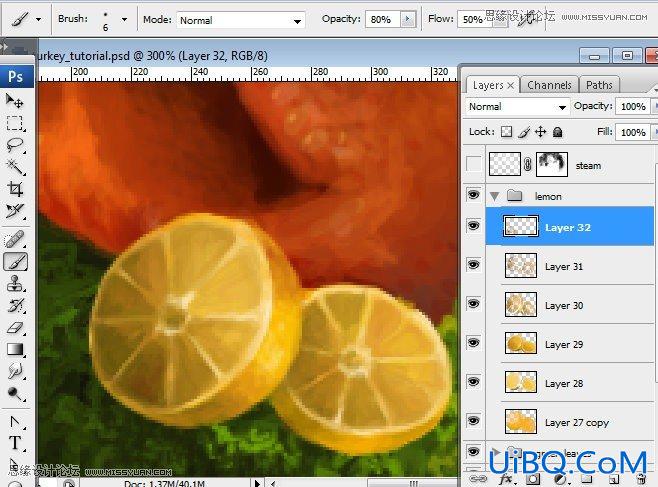
Task: Lock image pixels brush icon
Action: 524,132
